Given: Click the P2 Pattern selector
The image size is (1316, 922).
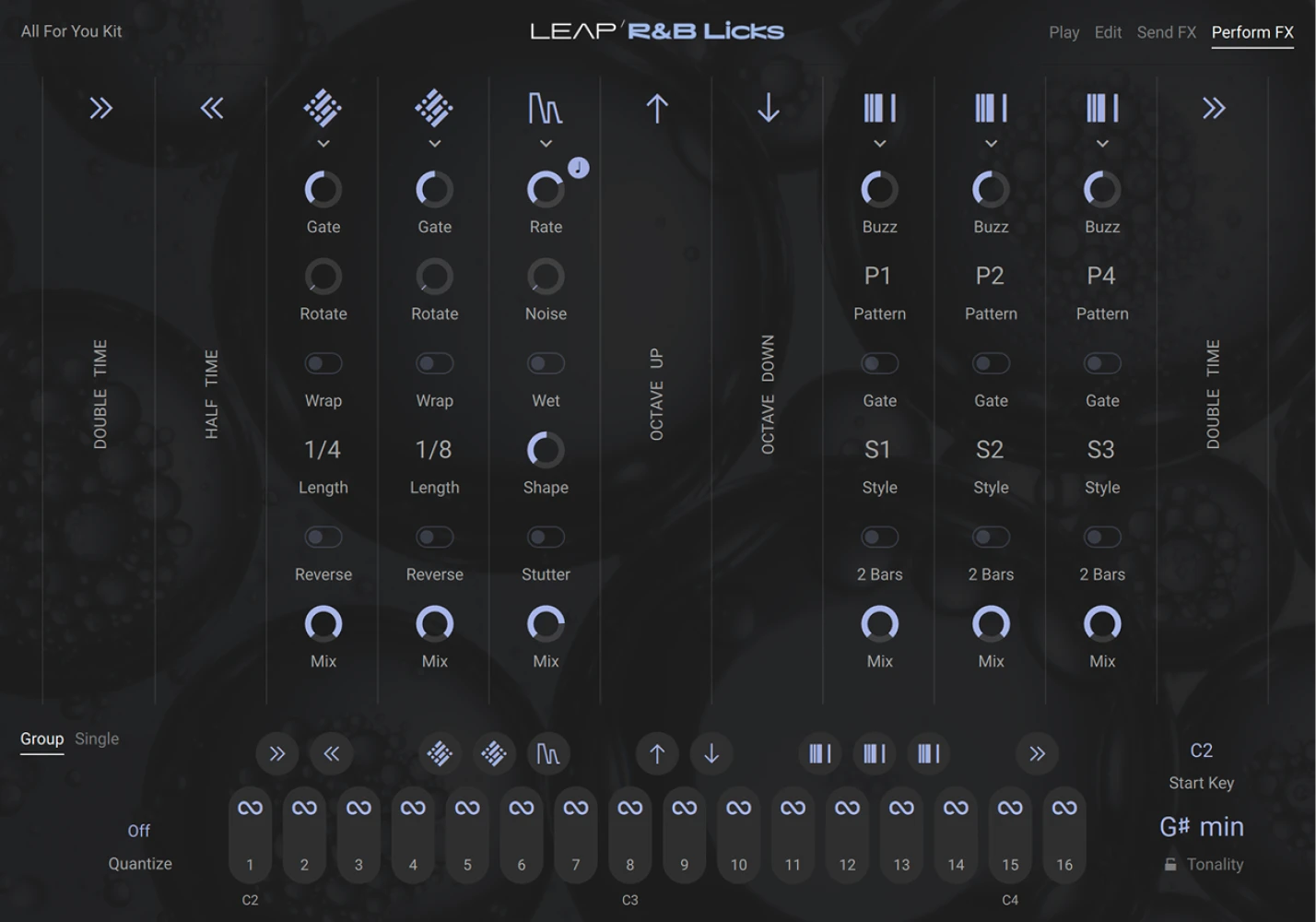Looking at the screenshot, I should pyautogui.click(x=991, y=275).
